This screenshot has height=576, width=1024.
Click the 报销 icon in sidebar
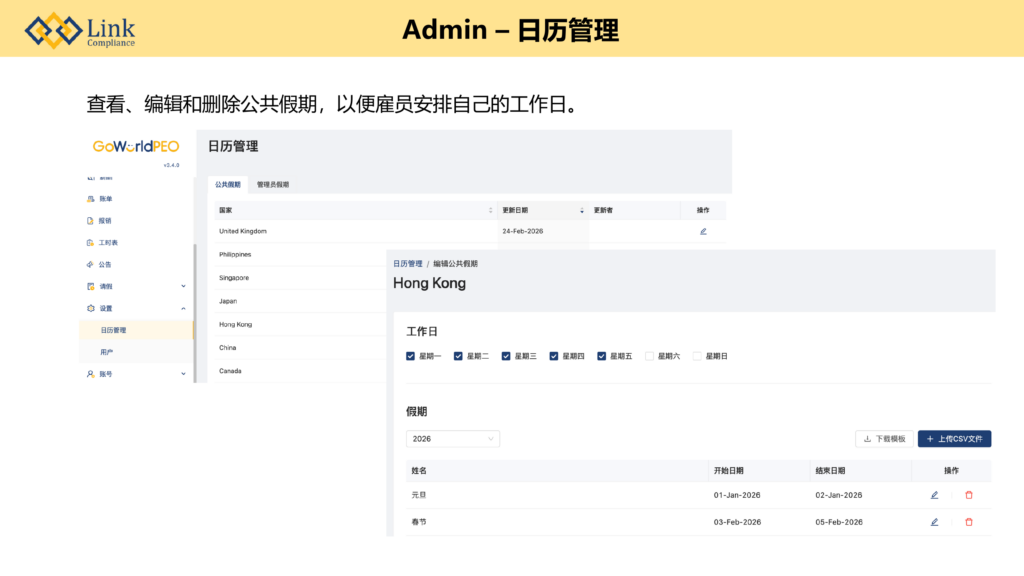point(90,221)
